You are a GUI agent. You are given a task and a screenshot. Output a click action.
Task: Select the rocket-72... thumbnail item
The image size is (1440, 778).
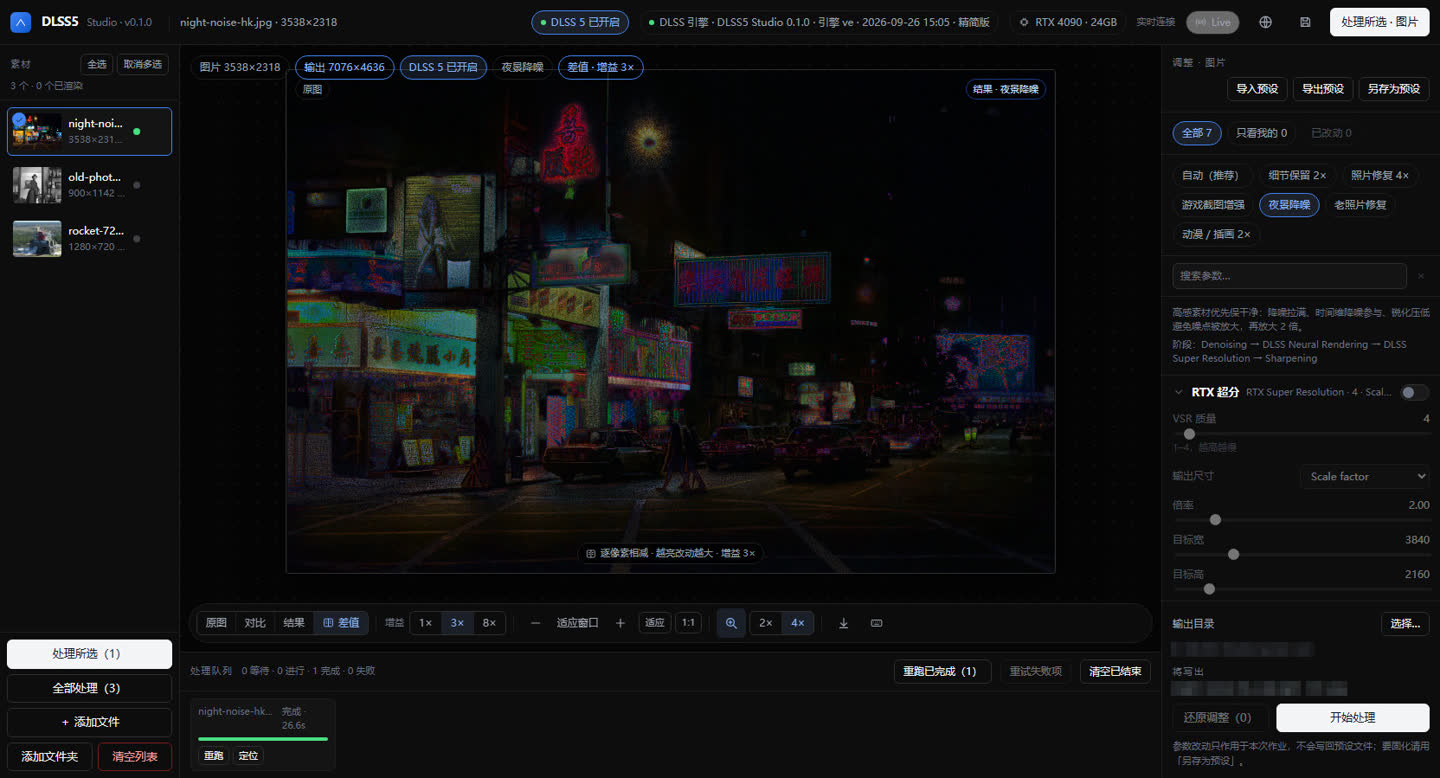tap(89, 238)
